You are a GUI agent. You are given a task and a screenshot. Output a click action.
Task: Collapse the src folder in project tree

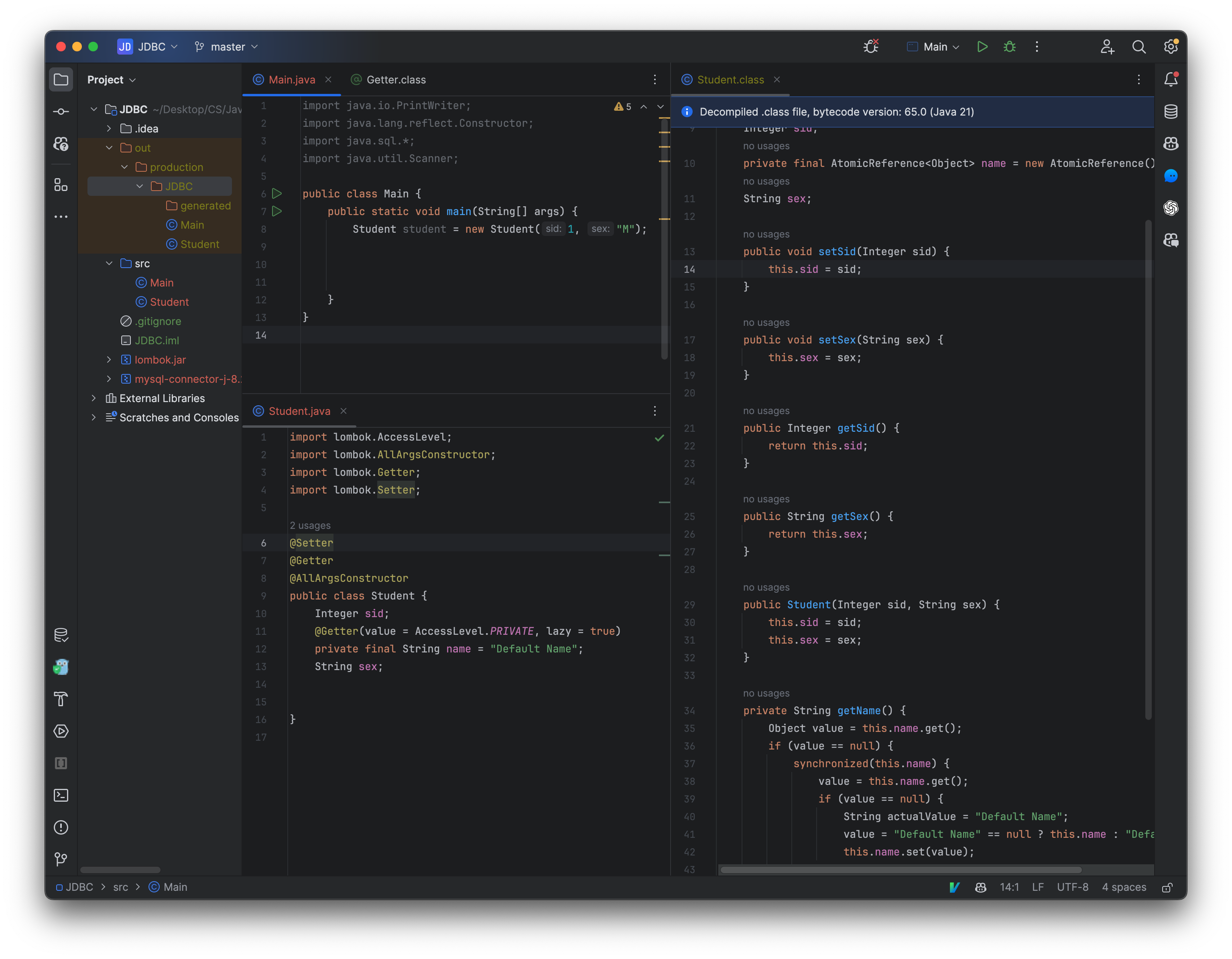pyautogui.click(x=109, y=264)
